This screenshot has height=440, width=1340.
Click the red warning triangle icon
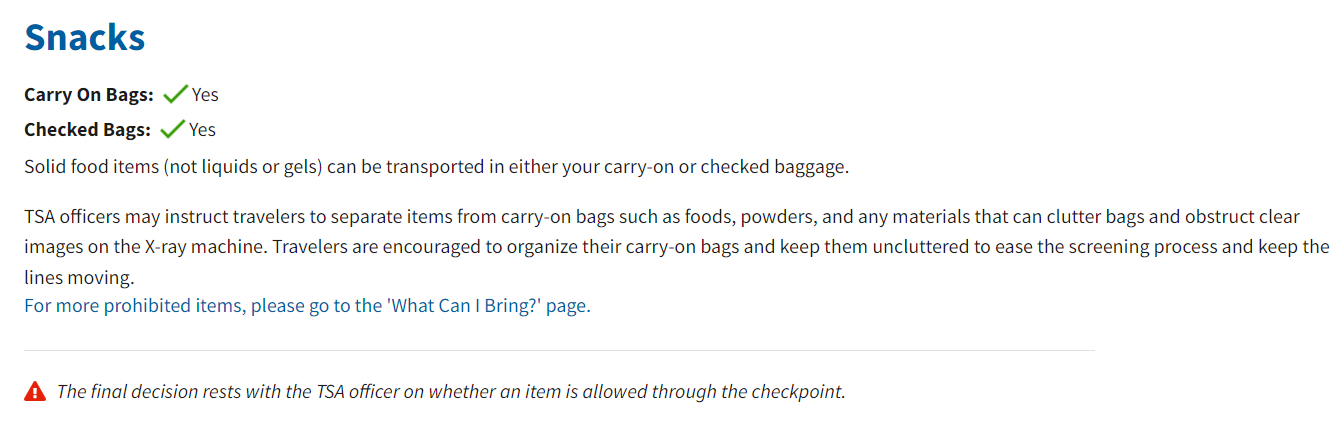pyautogui.click(x=35, y=391)
